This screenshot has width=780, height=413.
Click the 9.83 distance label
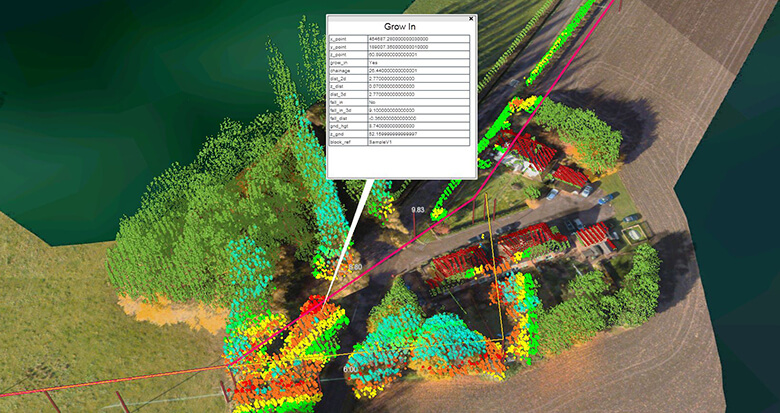[x=419, y=209]
